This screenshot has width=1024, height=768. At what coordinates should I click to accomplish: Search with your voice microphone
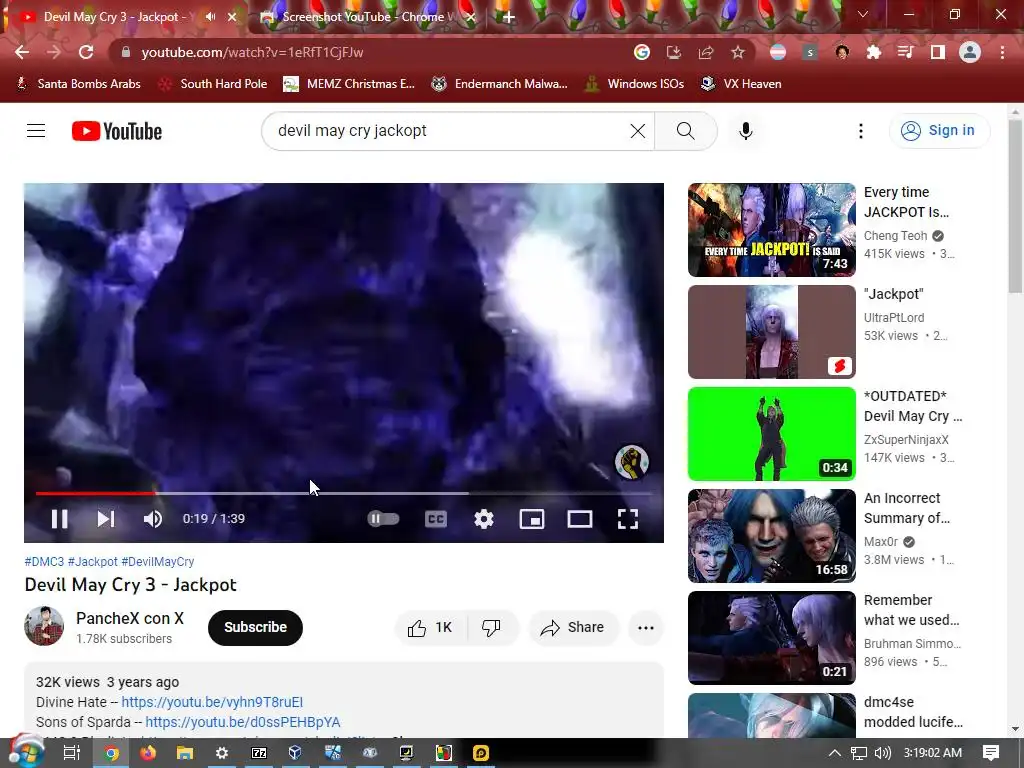(x=746, y=131)
